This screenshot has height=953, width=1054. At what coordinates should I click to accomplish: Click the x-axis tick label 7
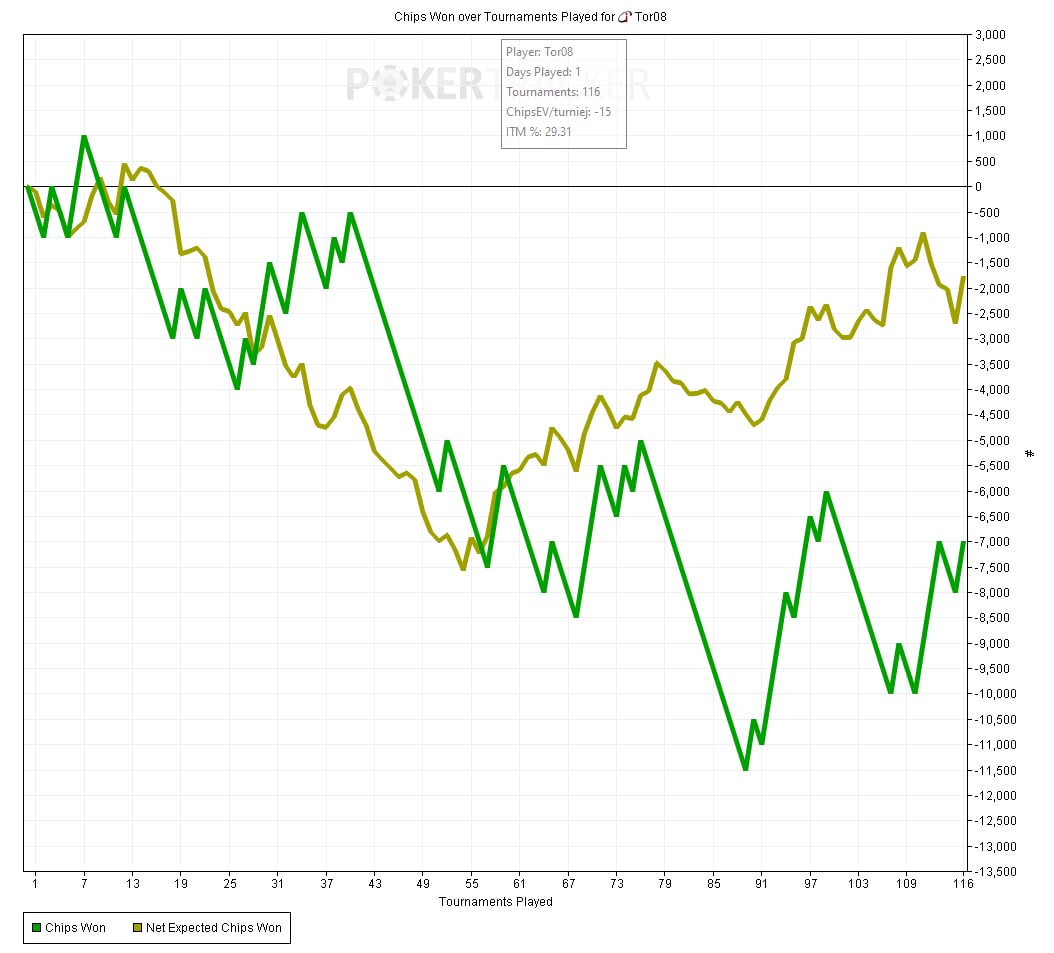click(84, 884)
